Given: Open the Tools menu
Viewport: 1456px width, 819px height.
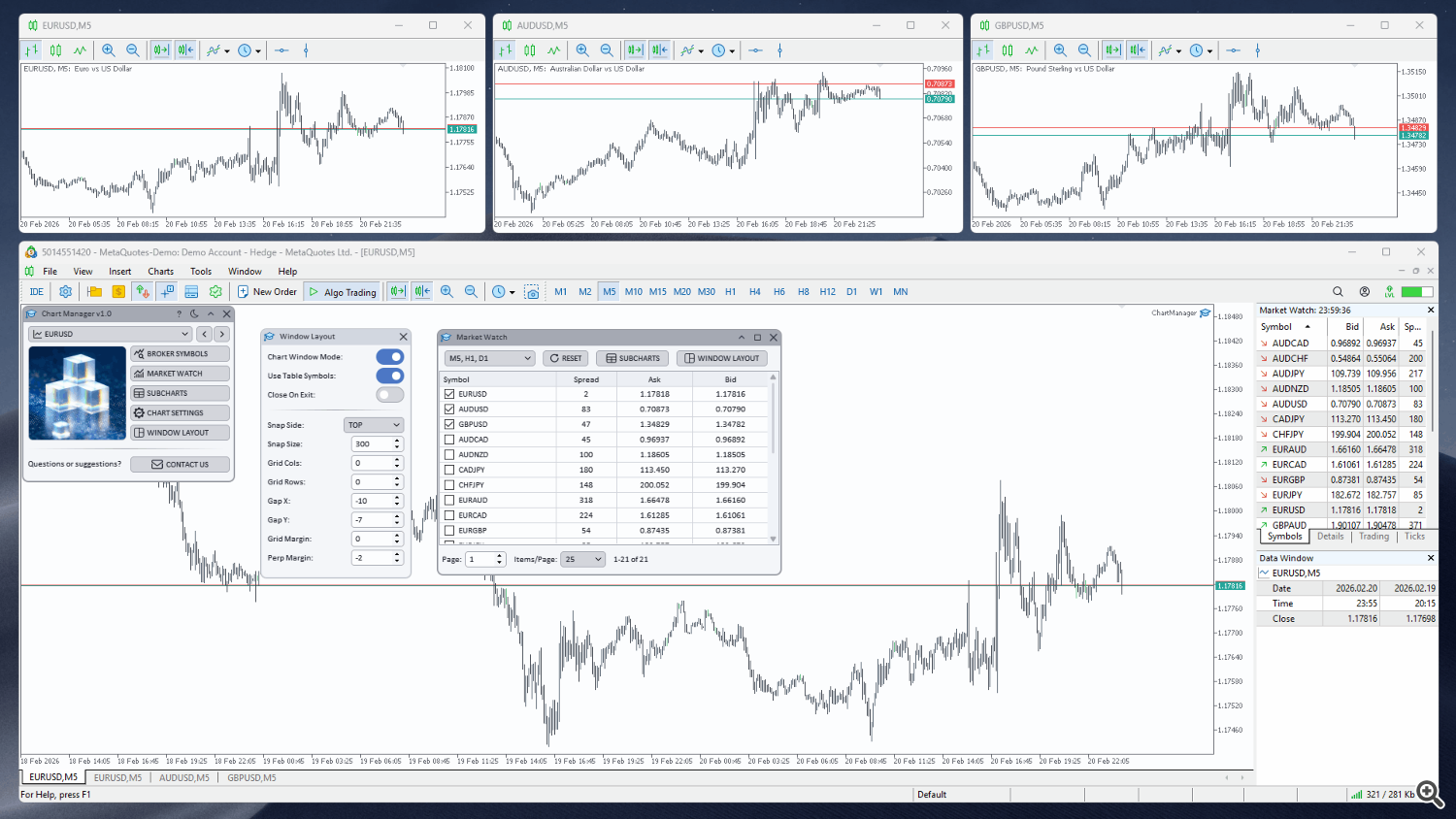Looking at the screenshot, I should coord(201,272).
